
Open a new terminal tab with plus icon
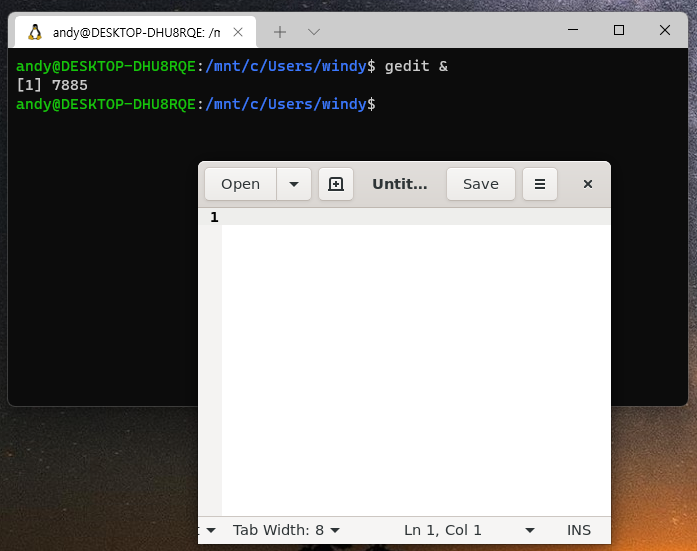280,32
